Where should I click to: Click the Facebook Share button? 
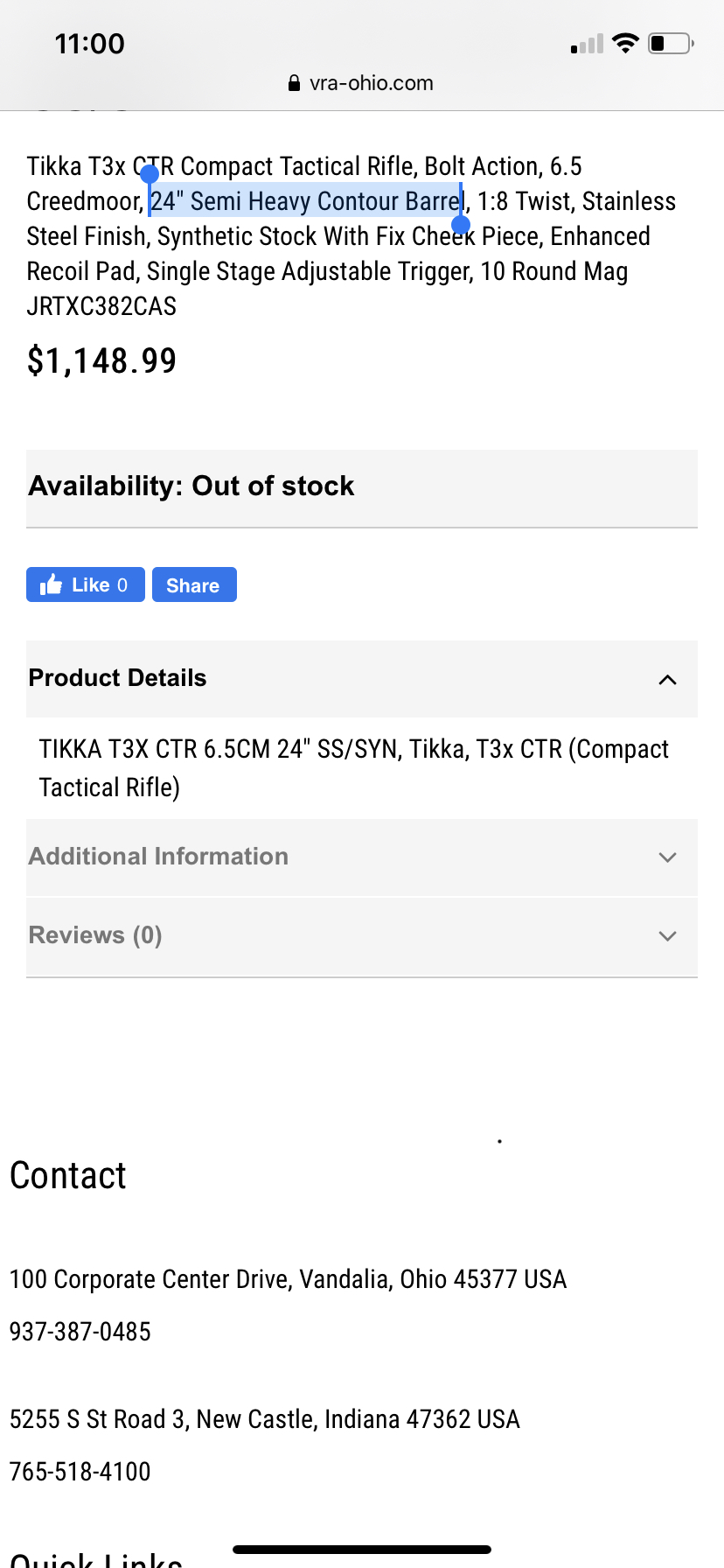[x=194, y=584]
